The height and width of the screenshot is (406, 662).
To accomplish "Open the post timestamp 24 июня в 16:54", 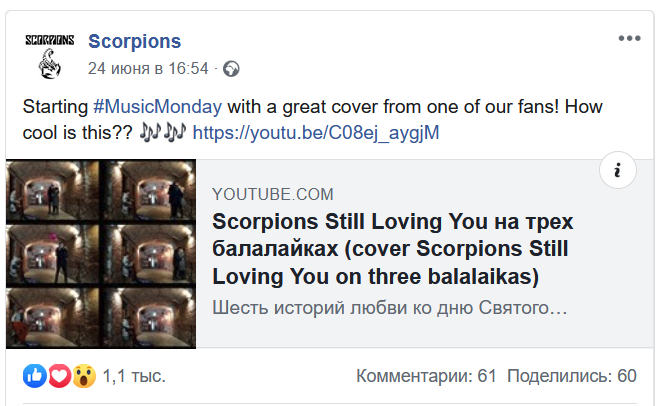I will 148,68.
